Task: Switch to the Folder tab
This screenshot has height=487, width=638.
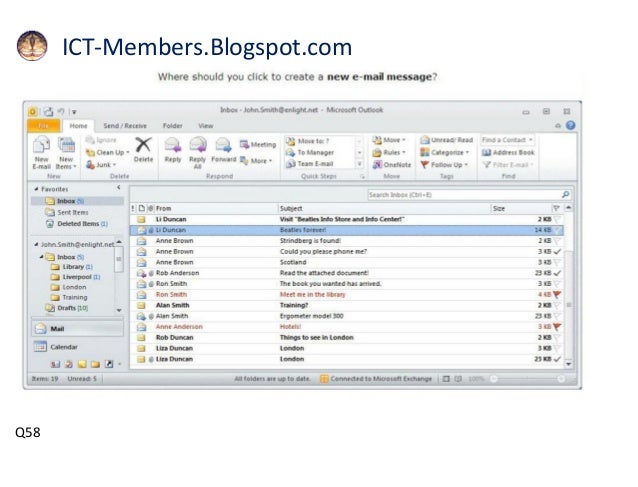Action: [173, 126]
